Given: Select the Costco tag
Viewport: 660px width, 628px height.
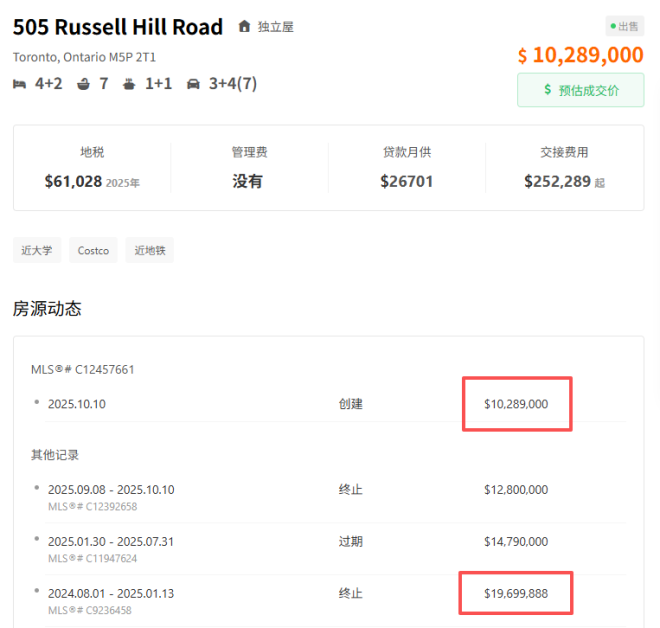Looking at the screenshot, I should 93,250.
